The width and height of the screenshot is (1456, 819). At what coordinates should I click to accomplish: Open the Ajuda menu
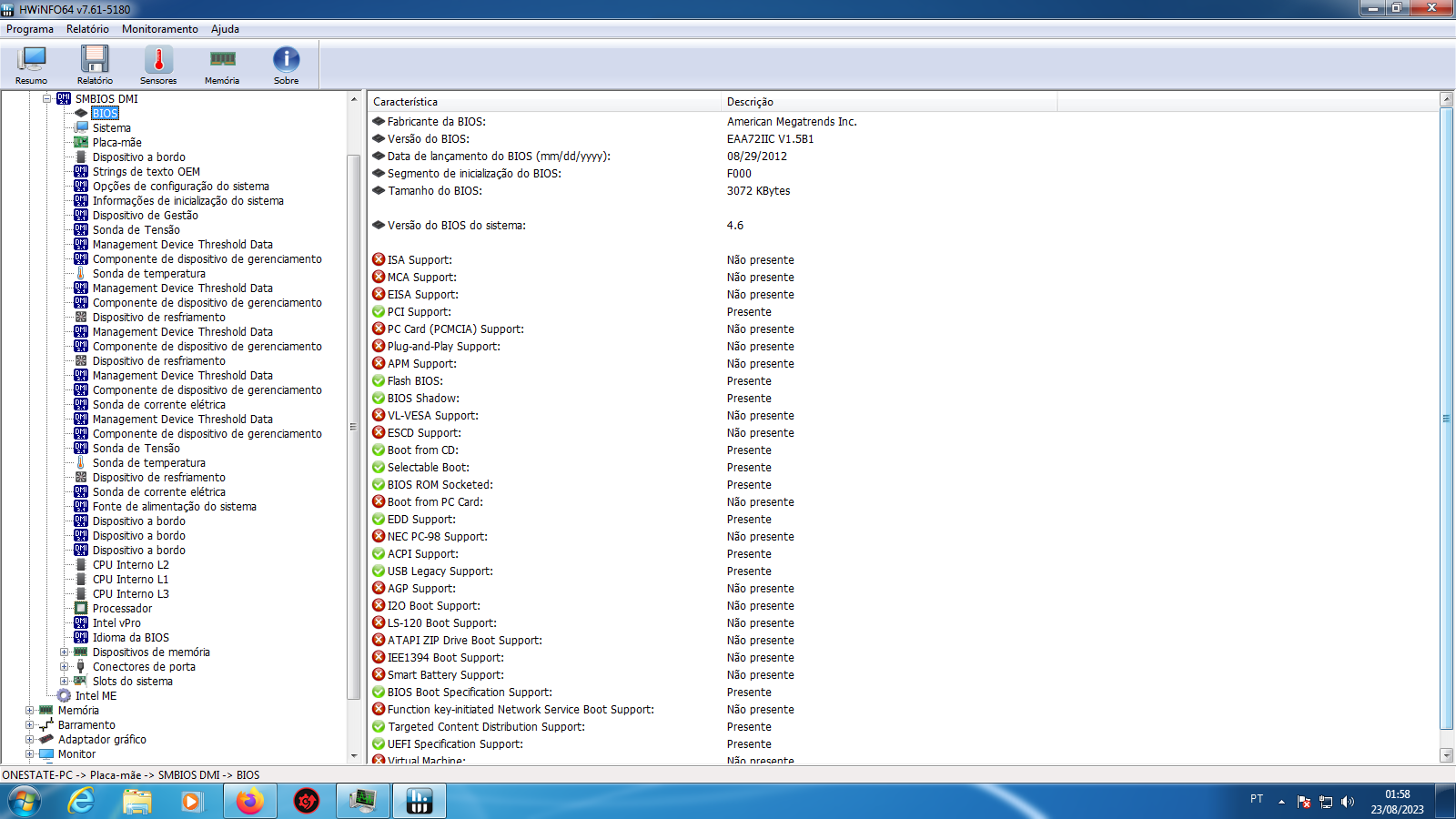226,29
